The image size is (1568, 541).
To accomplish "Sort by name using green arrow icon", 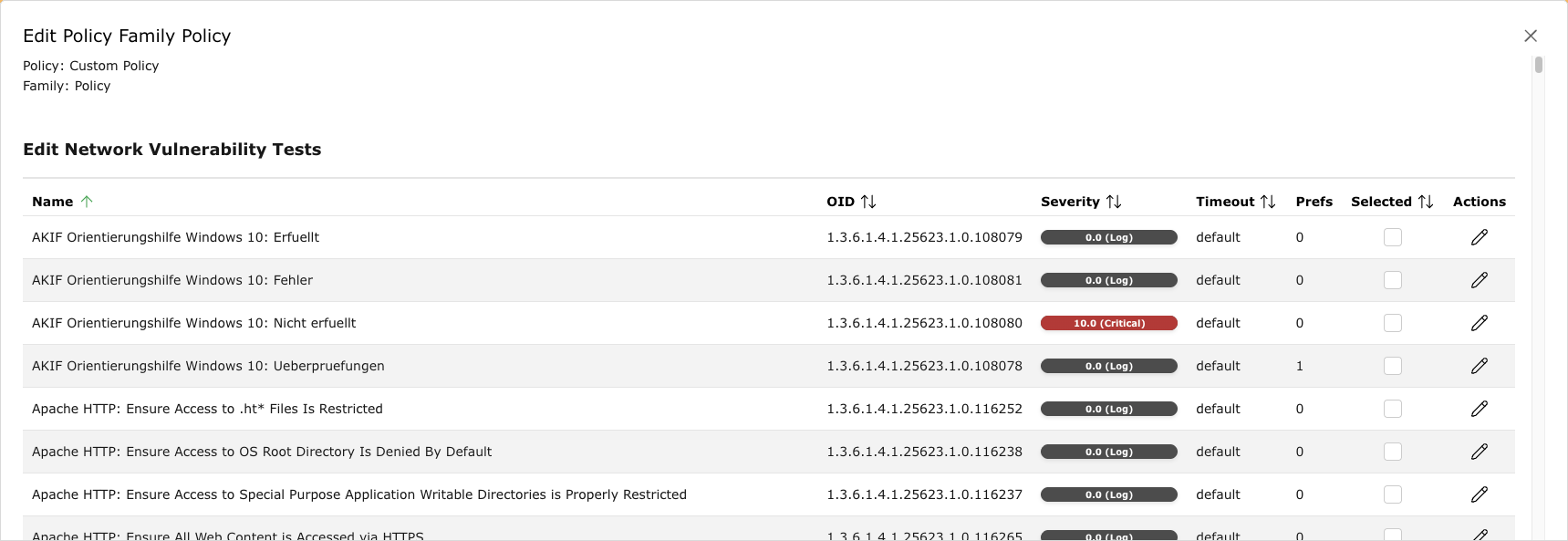I will click(x=87, y=202).
